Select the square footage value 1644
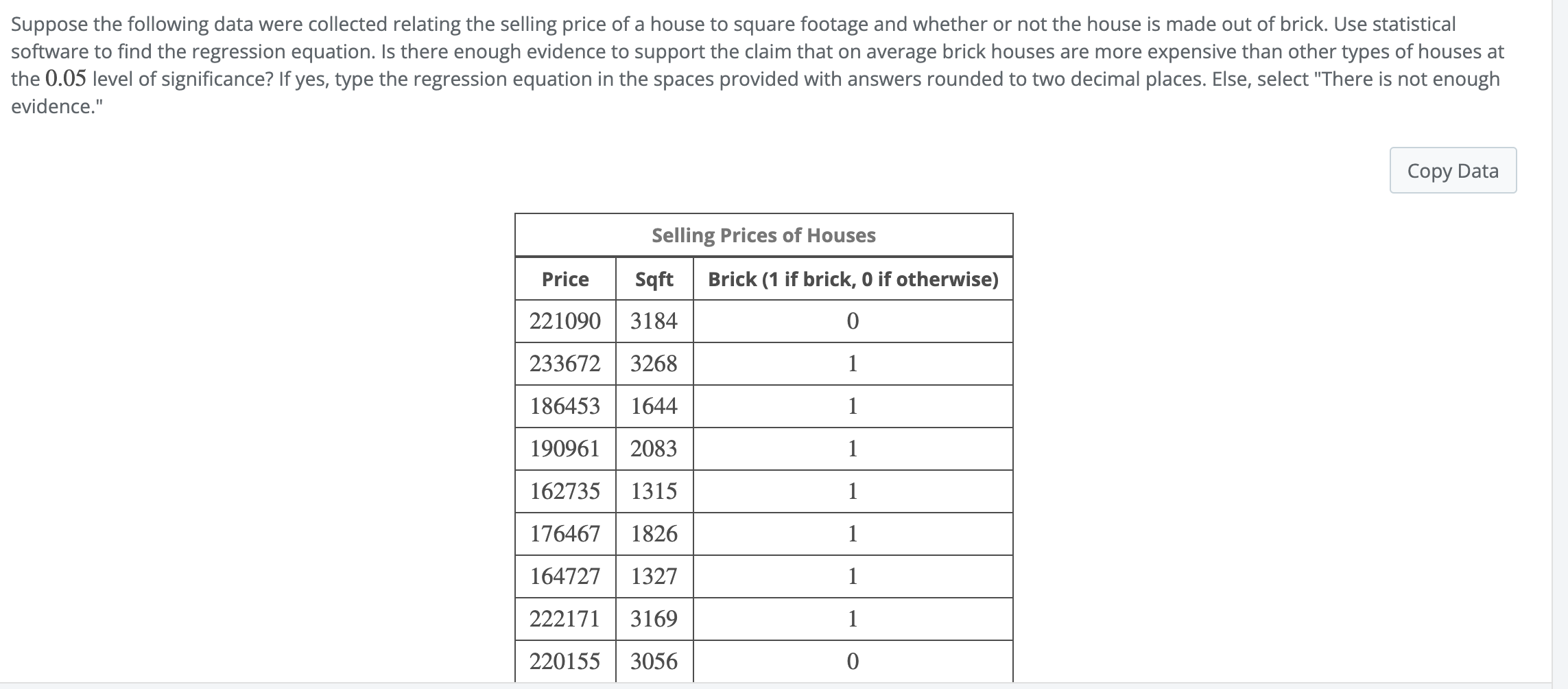 653,406
